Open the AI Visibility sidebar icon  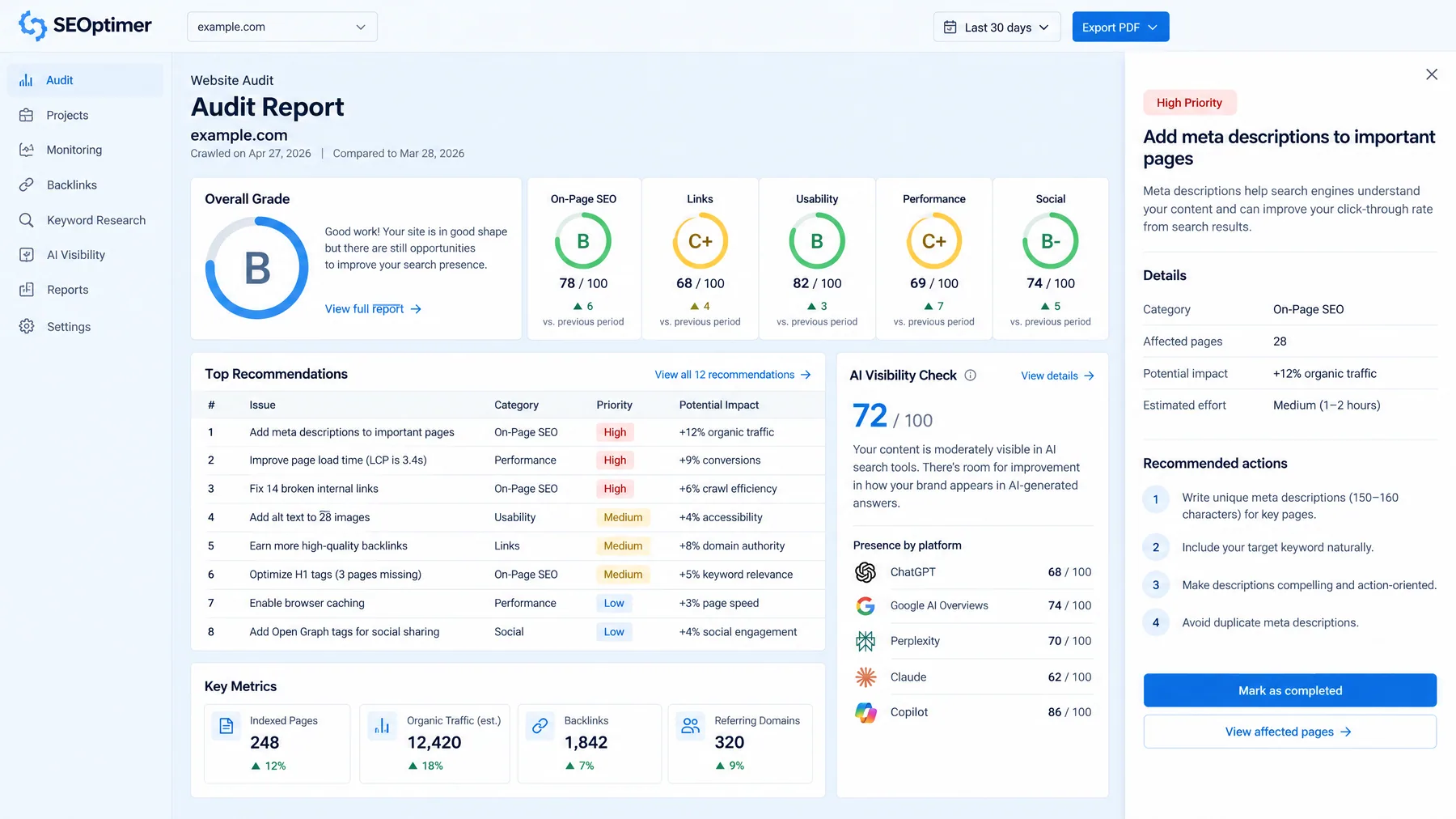click(x=26, y=255)
